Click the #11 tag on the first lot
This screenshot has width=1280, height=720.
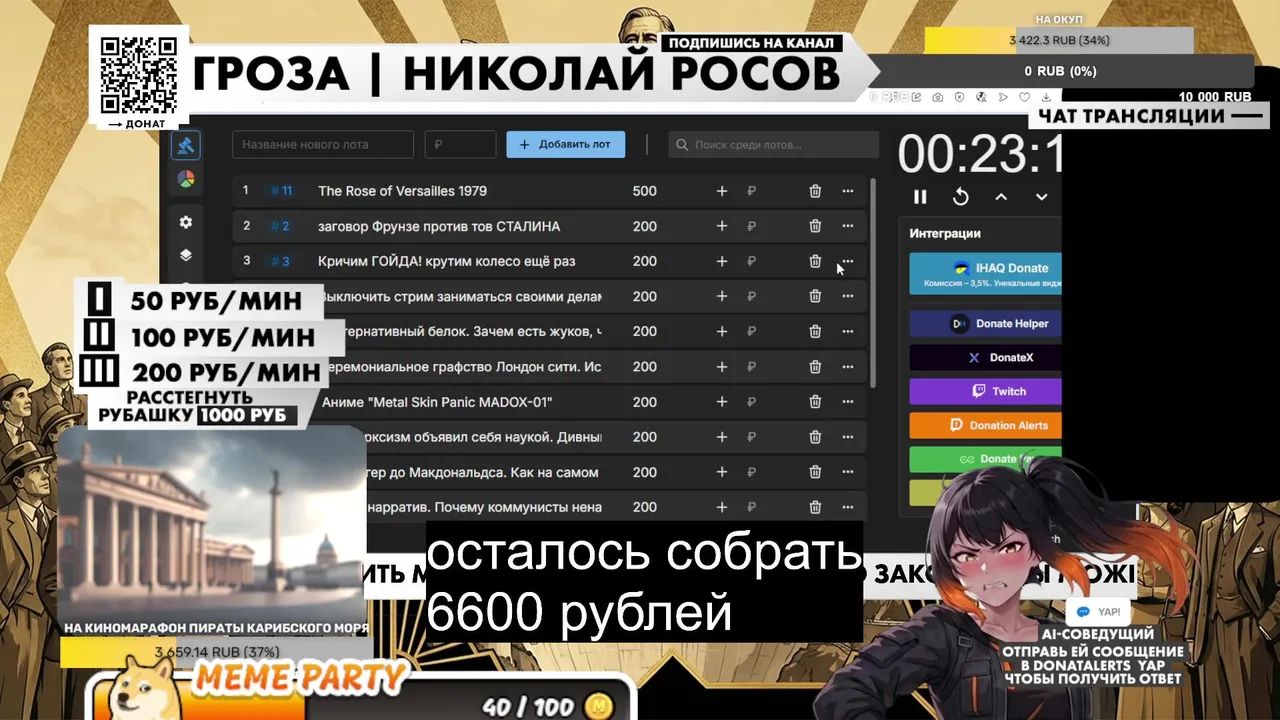click(281, 191)
